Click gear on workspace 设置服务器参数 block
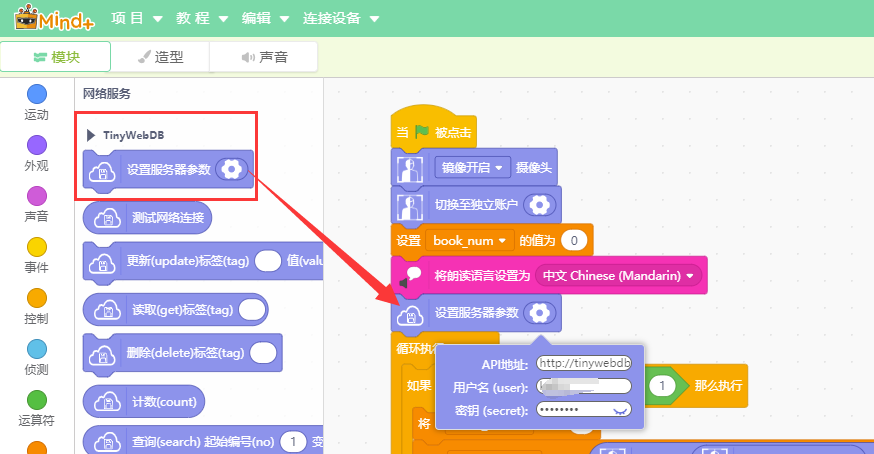 pos(540,313)
